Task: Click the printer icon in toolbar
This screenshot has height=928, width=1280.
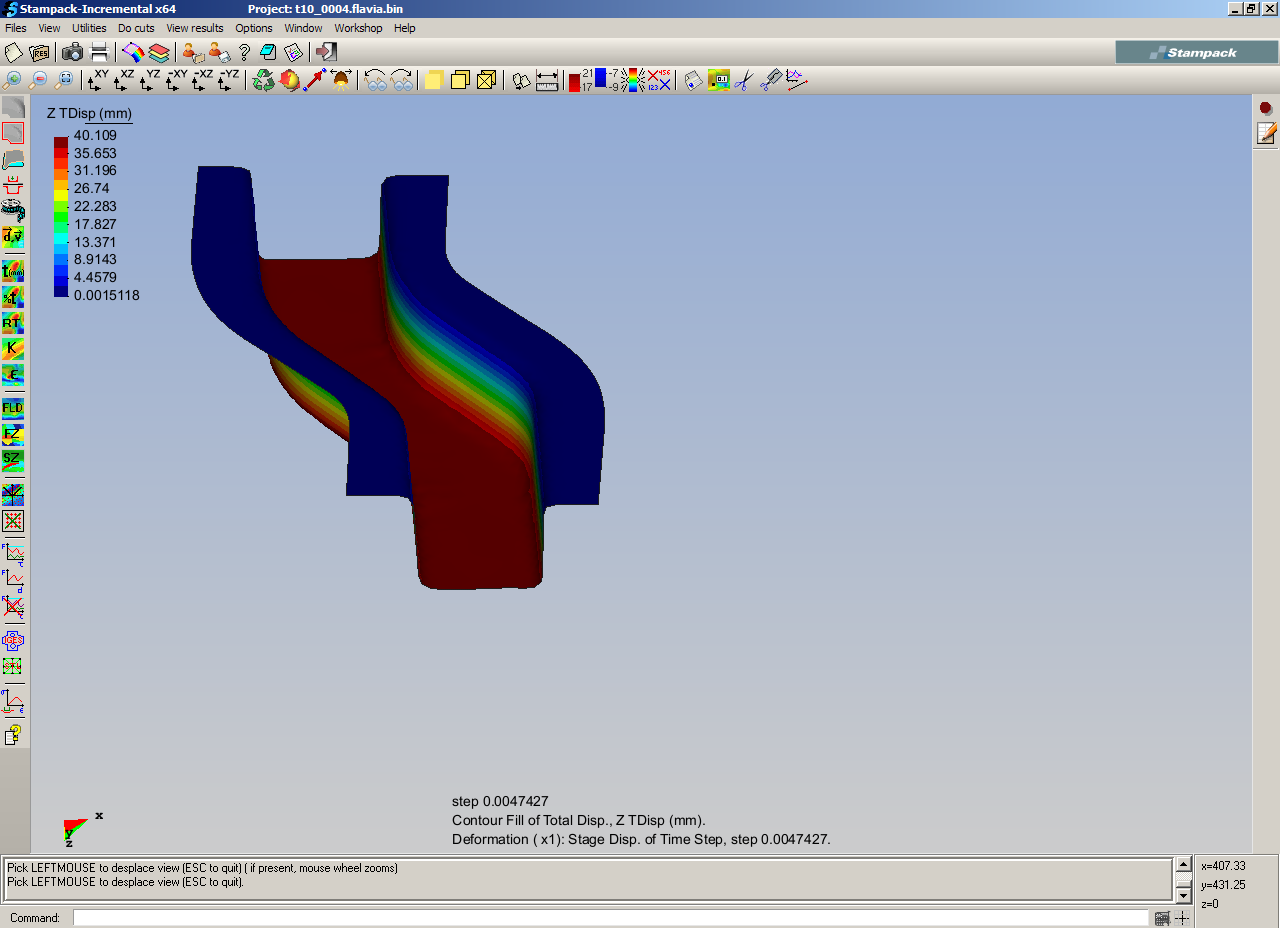Action: (x=100, y=53)
